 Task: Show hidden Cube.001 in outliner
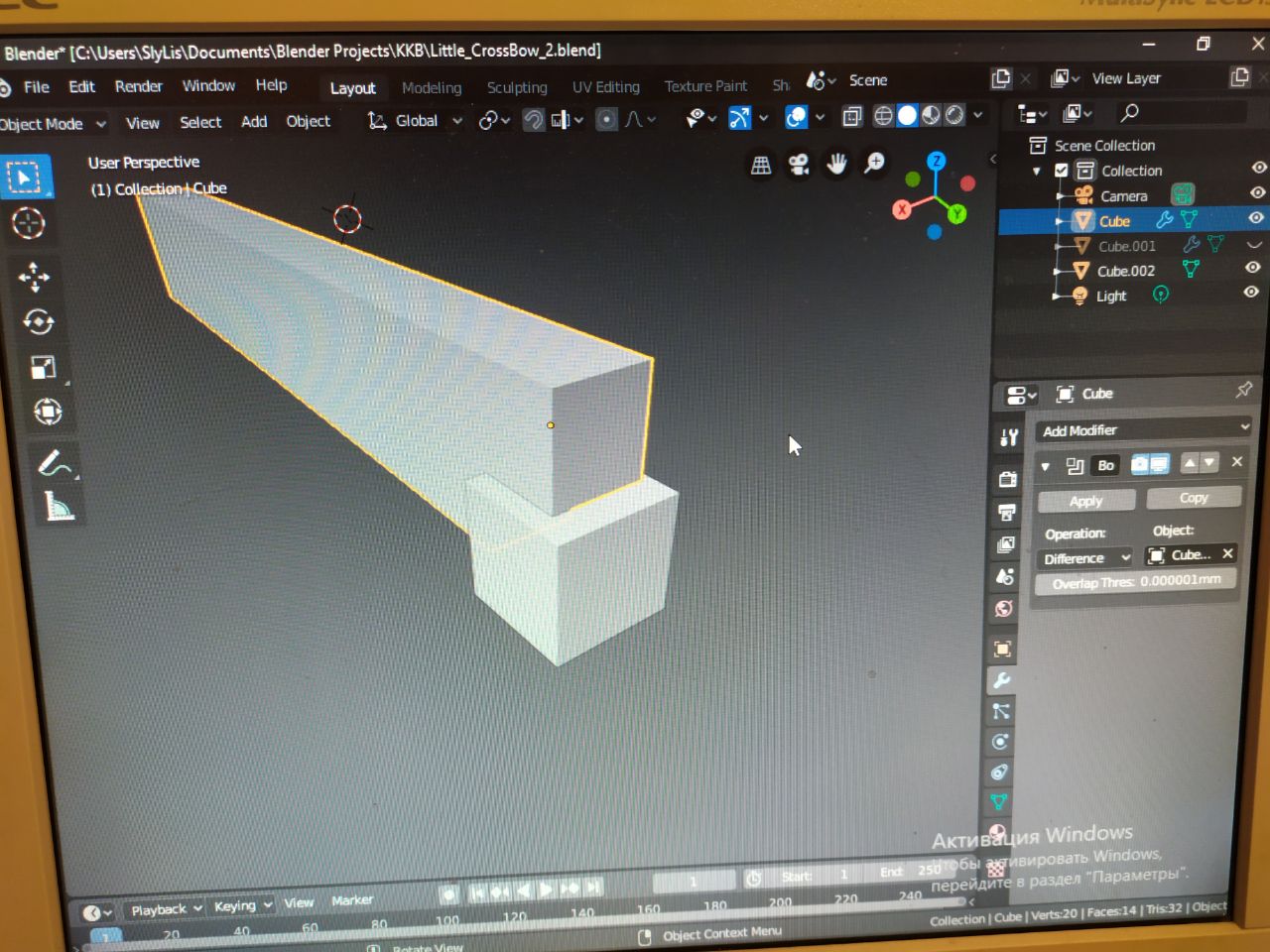pos(1254,243)
